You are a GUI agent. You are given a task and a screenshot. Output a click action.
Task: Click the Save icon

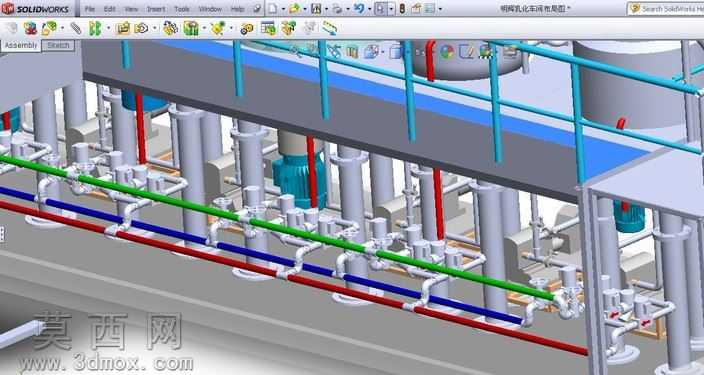click(316, 9)
